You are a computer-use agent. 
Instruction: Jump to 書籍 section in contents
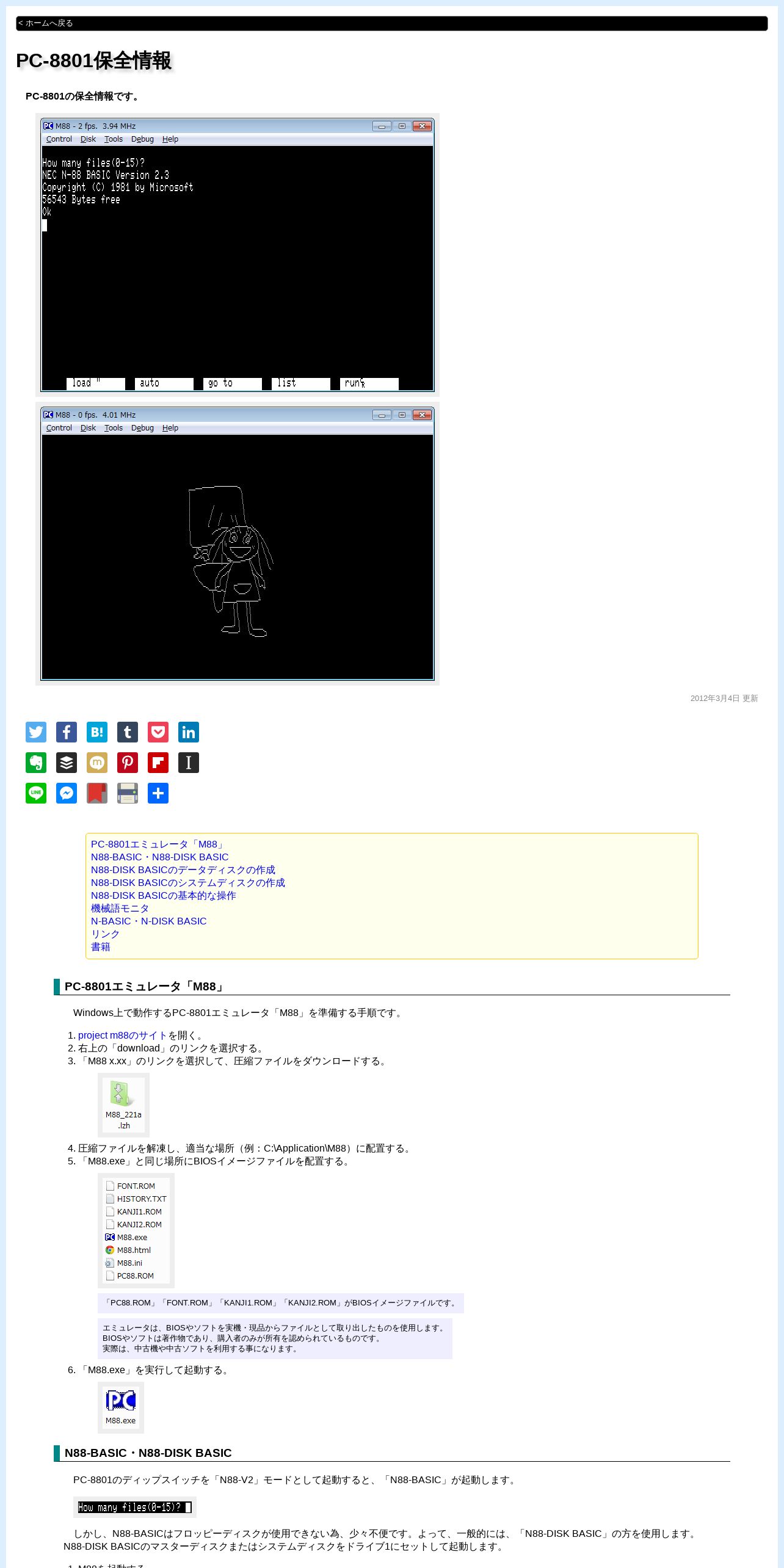point(101,946)
